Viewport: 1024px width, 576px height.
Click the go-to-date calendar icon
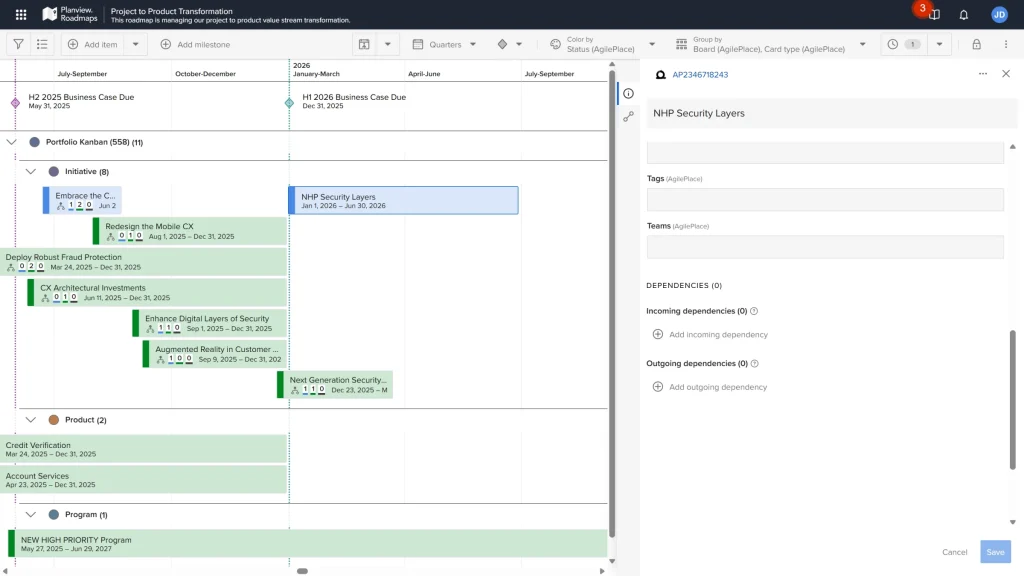tap(364, 44)
